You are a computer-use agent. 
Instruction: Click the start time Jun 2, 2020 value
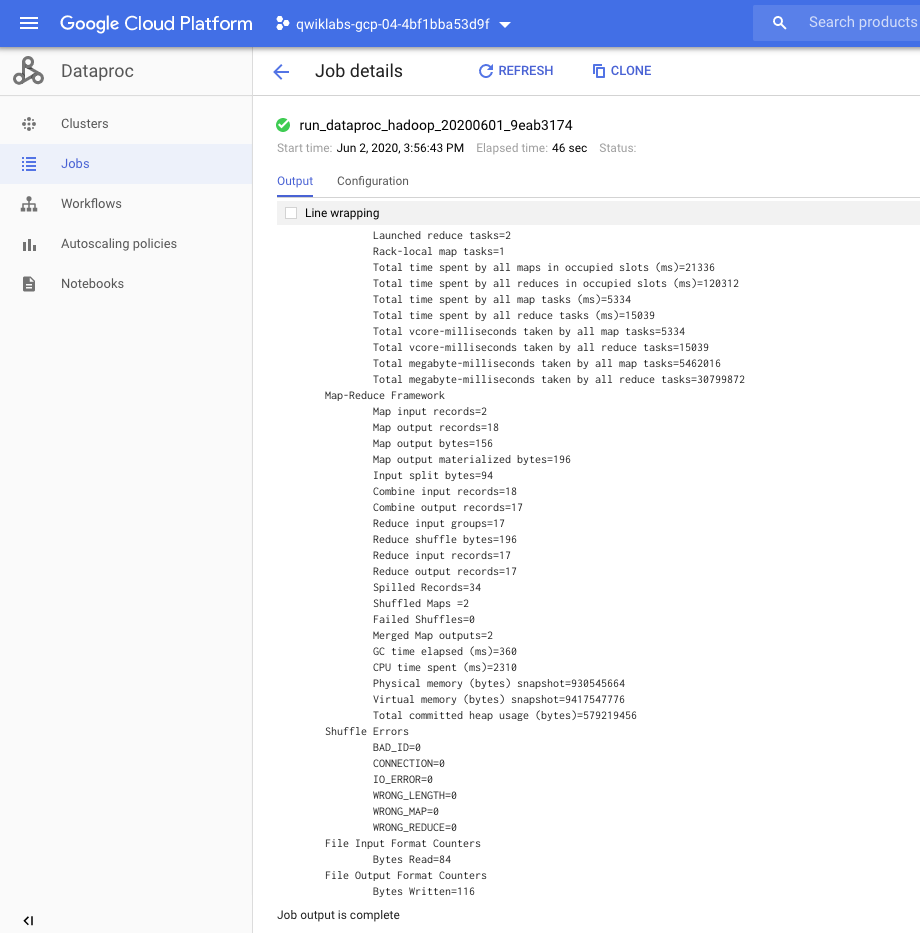tap(400, 148)
